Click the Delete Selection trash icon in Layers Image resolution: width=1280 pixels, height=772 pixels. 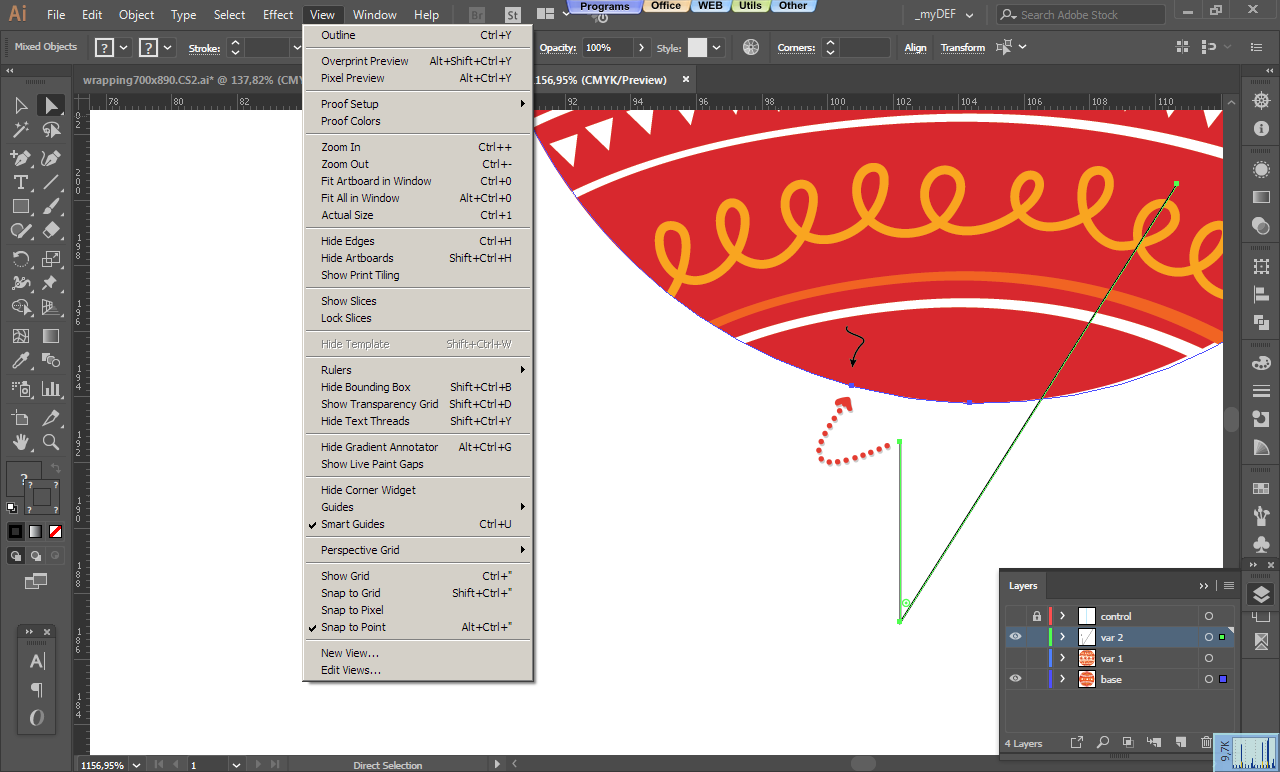coord(1206,743)
